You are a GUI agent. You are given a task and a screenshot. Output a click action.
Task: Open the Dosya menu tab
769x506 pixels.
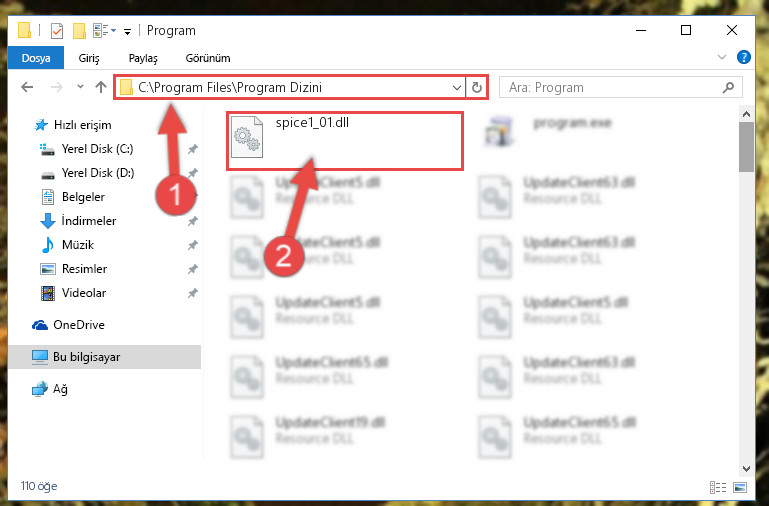36,58
